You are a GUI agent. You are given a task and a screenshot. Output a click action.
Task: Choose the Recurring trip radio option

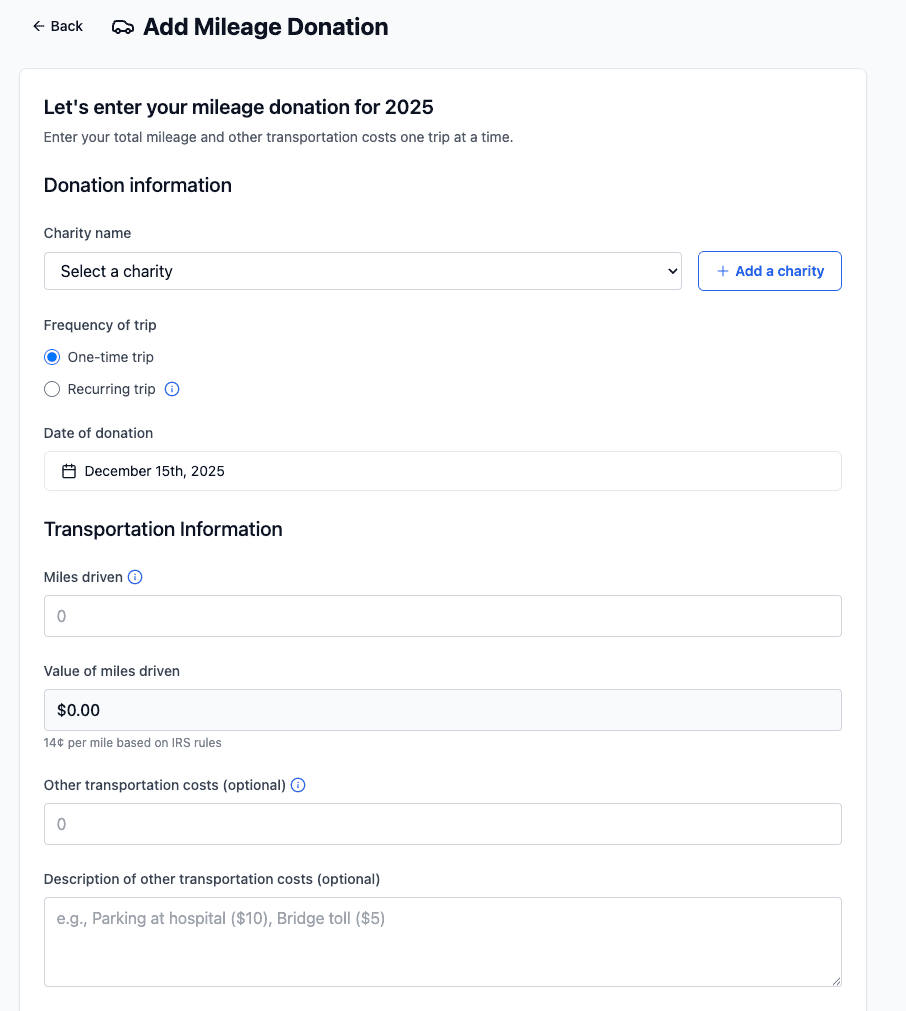pos(52,389)
